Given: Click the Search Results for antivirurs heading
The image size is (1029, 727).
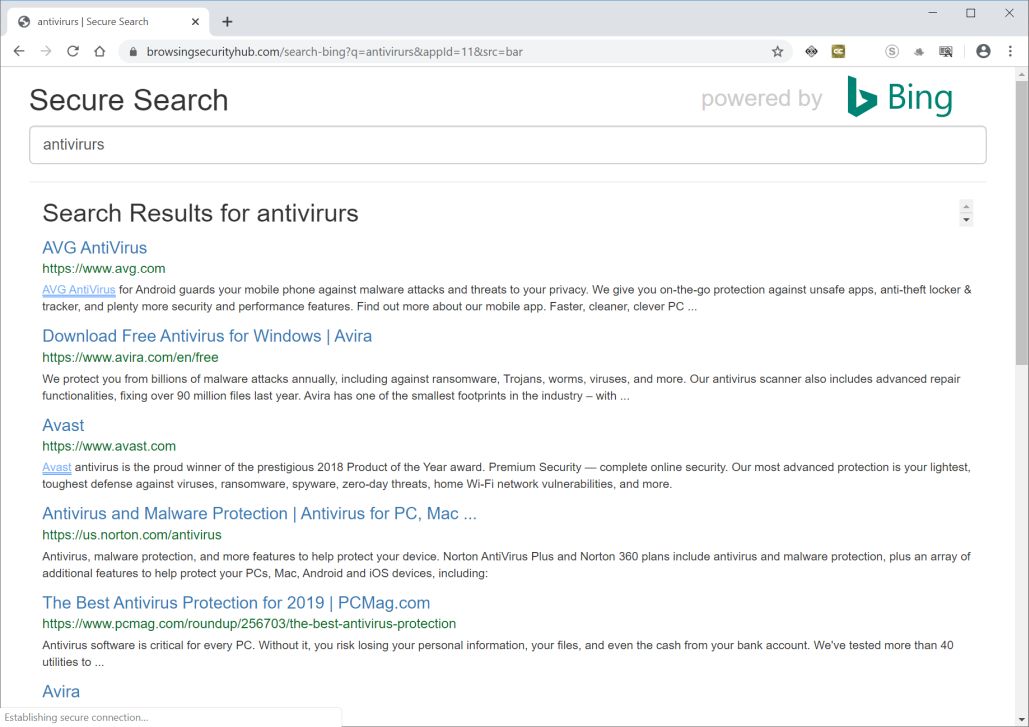Looking at the screenshot, I should 200,213.
